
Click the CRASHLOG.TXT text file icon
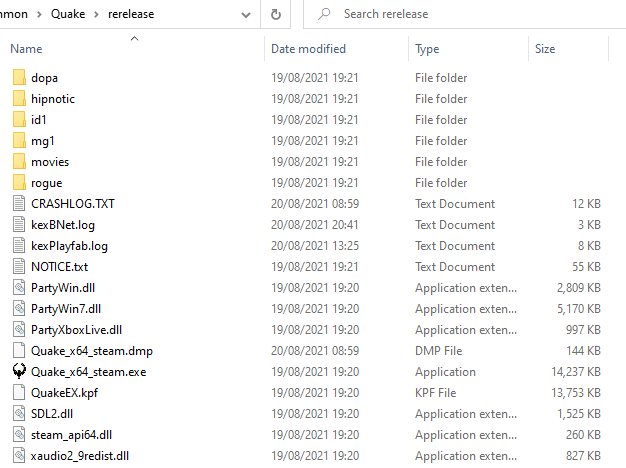[x=19, y=203]
